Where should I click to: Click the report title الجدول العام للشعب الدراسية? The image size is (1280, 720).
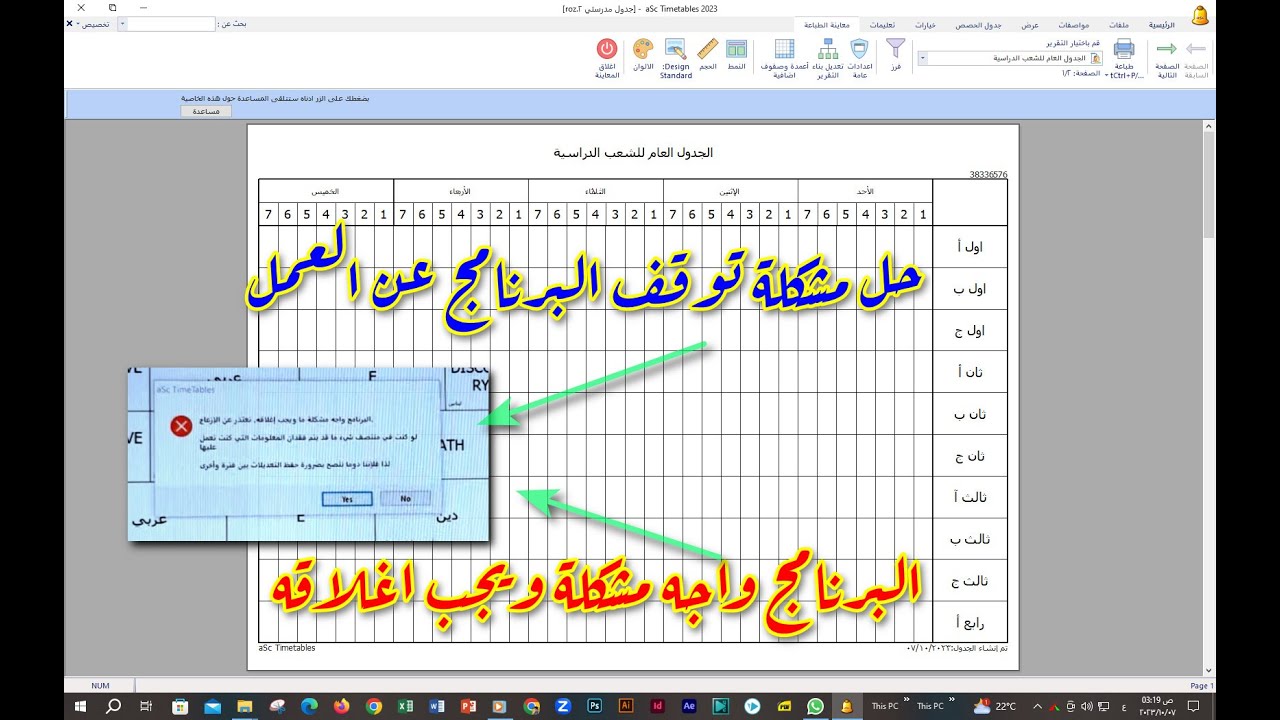(x=633, y=152)
